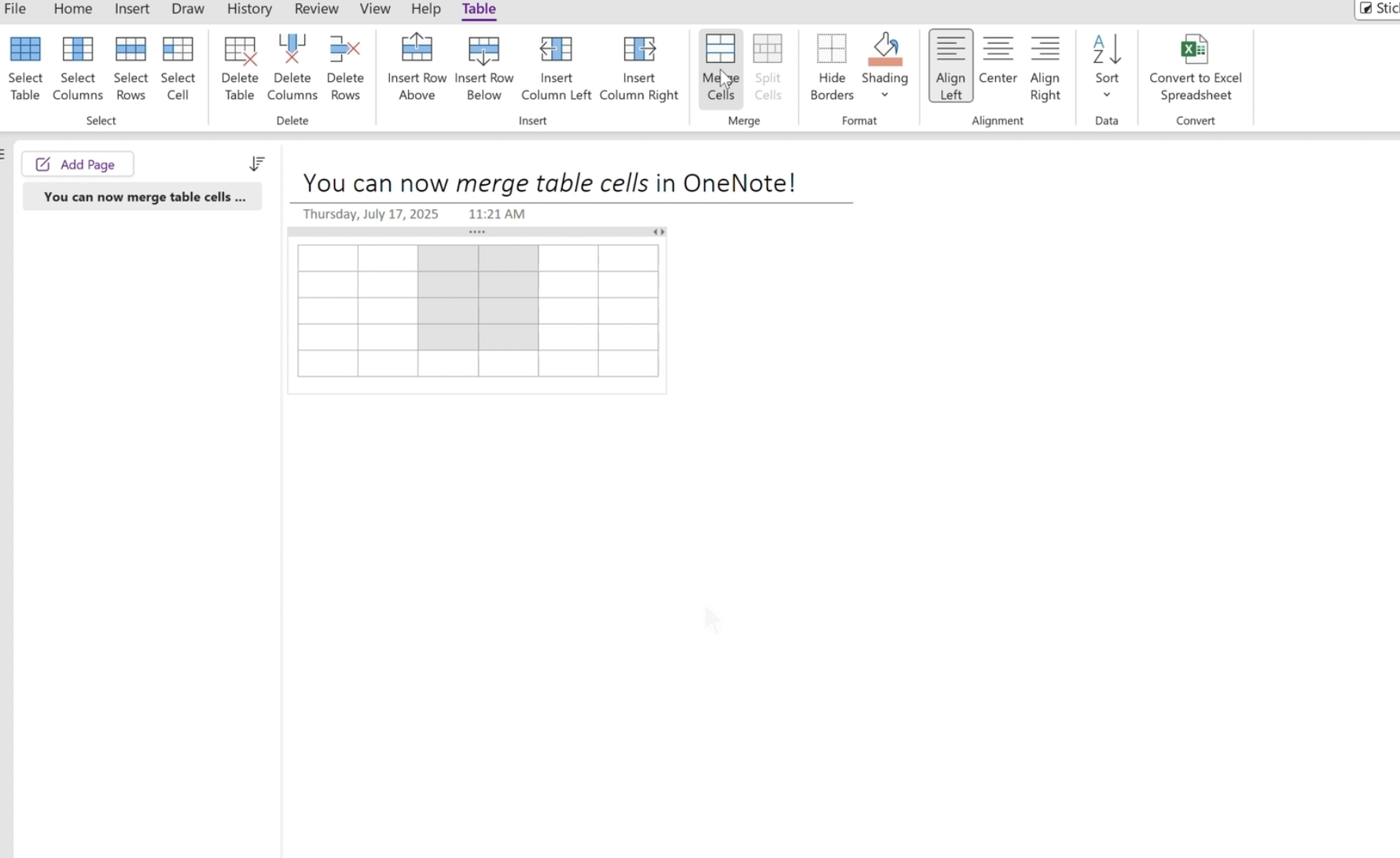Switch to the View tab
Viewport: 1400px width, 858px height.
(374, 9)
